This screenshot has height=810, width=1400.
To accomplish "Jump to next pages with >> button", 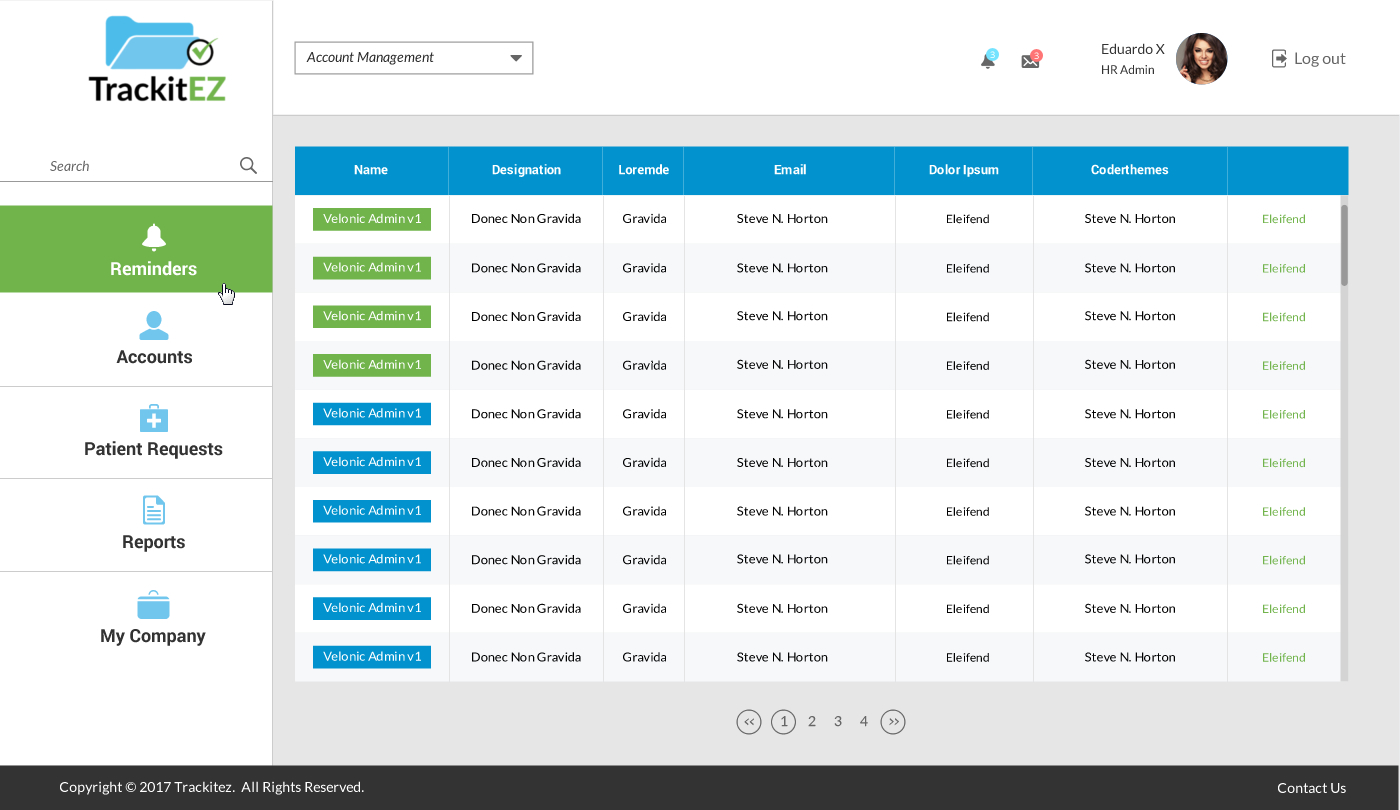I will [x=893, y=722].
